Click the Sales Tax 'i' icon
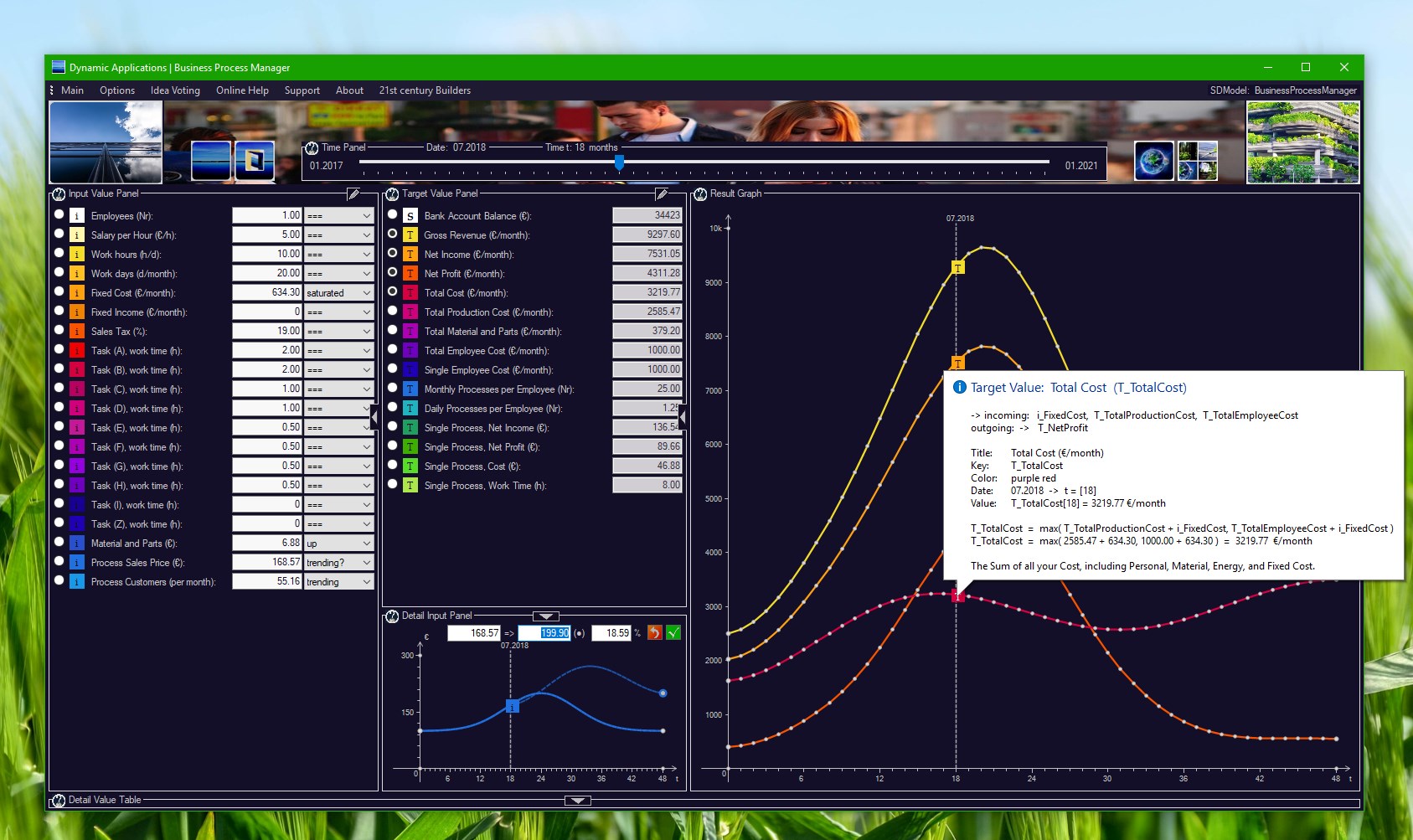 pos(76,332)
